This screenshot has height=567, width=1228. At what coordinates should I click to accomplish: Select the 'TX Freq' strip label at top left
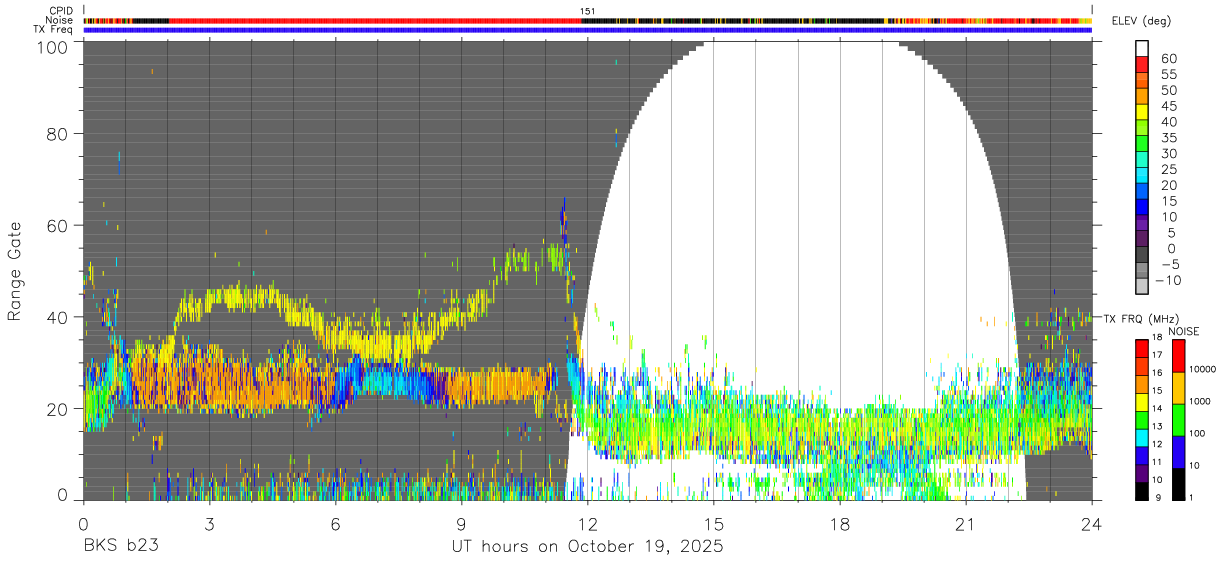[x=54, y=29]
